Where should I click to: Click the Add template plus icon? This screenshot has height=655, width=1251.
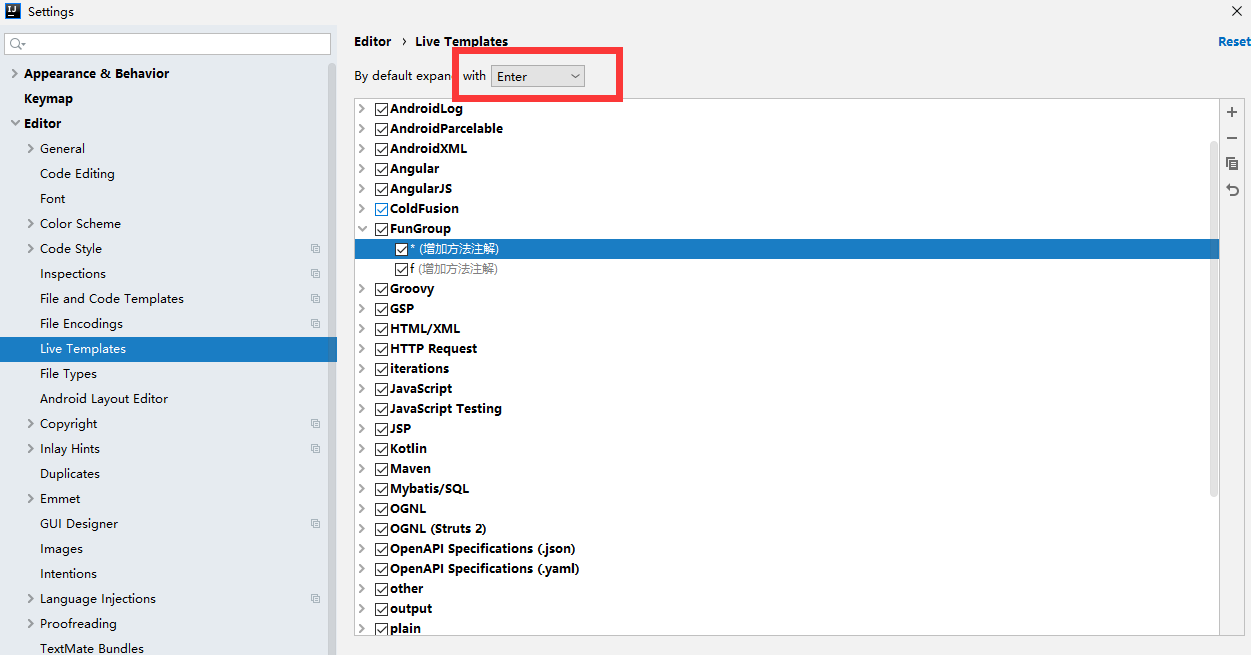click(x=1232, y=113)
